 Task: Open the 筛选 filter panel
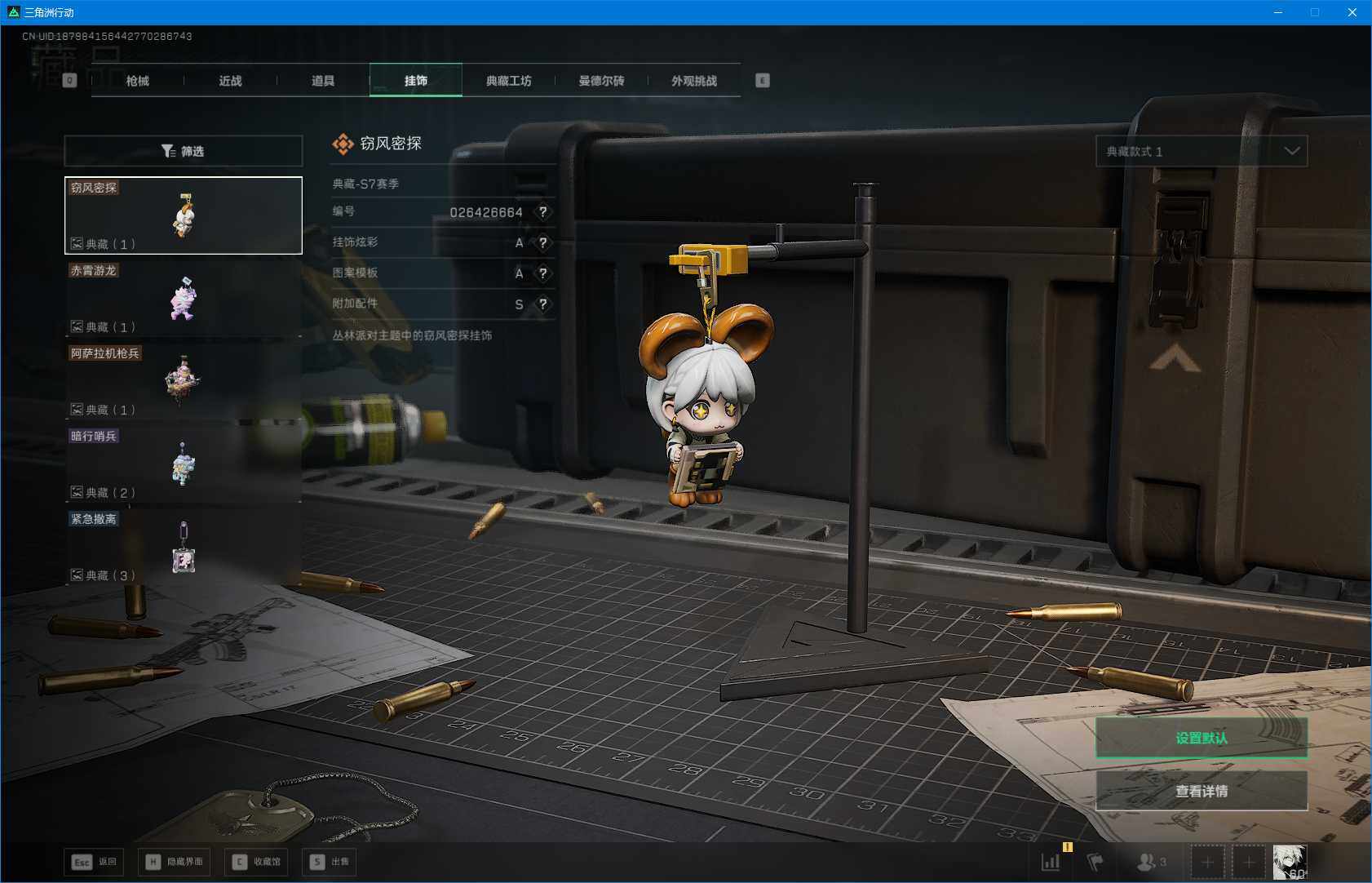(x=183, y=151)
